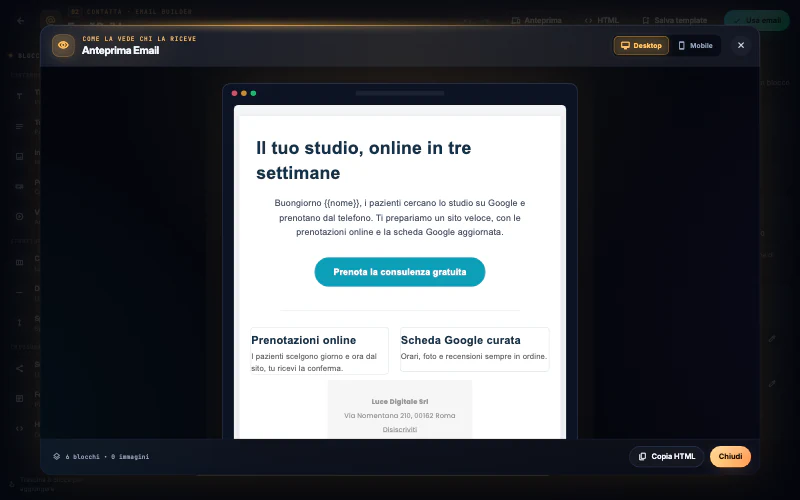Click the address 'Via Nomentana 210, 00162 Roma'
The width and height of the screenshot is (800, 500).
399,415
